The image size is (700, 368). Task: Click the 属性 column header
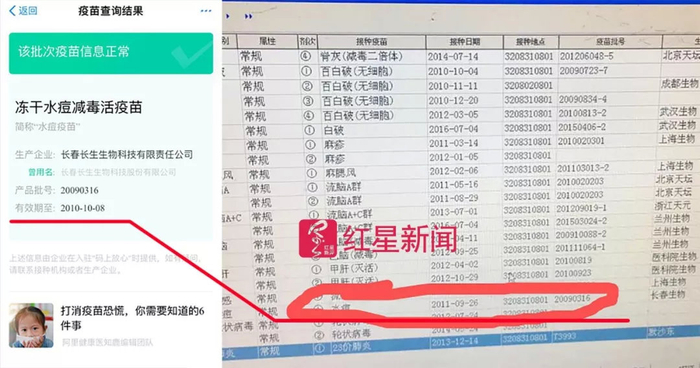[267, 42]
